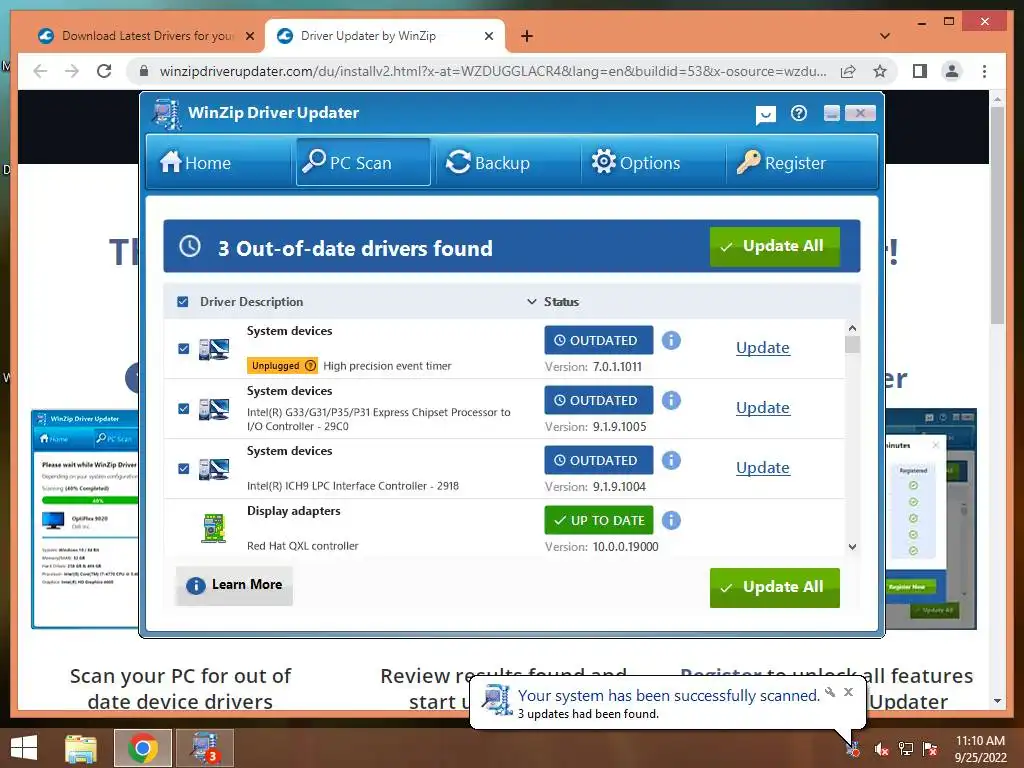Toggle the select-all Driver Description checkbox
This screenshot has height=768, width=1024.
click(183, 302)
